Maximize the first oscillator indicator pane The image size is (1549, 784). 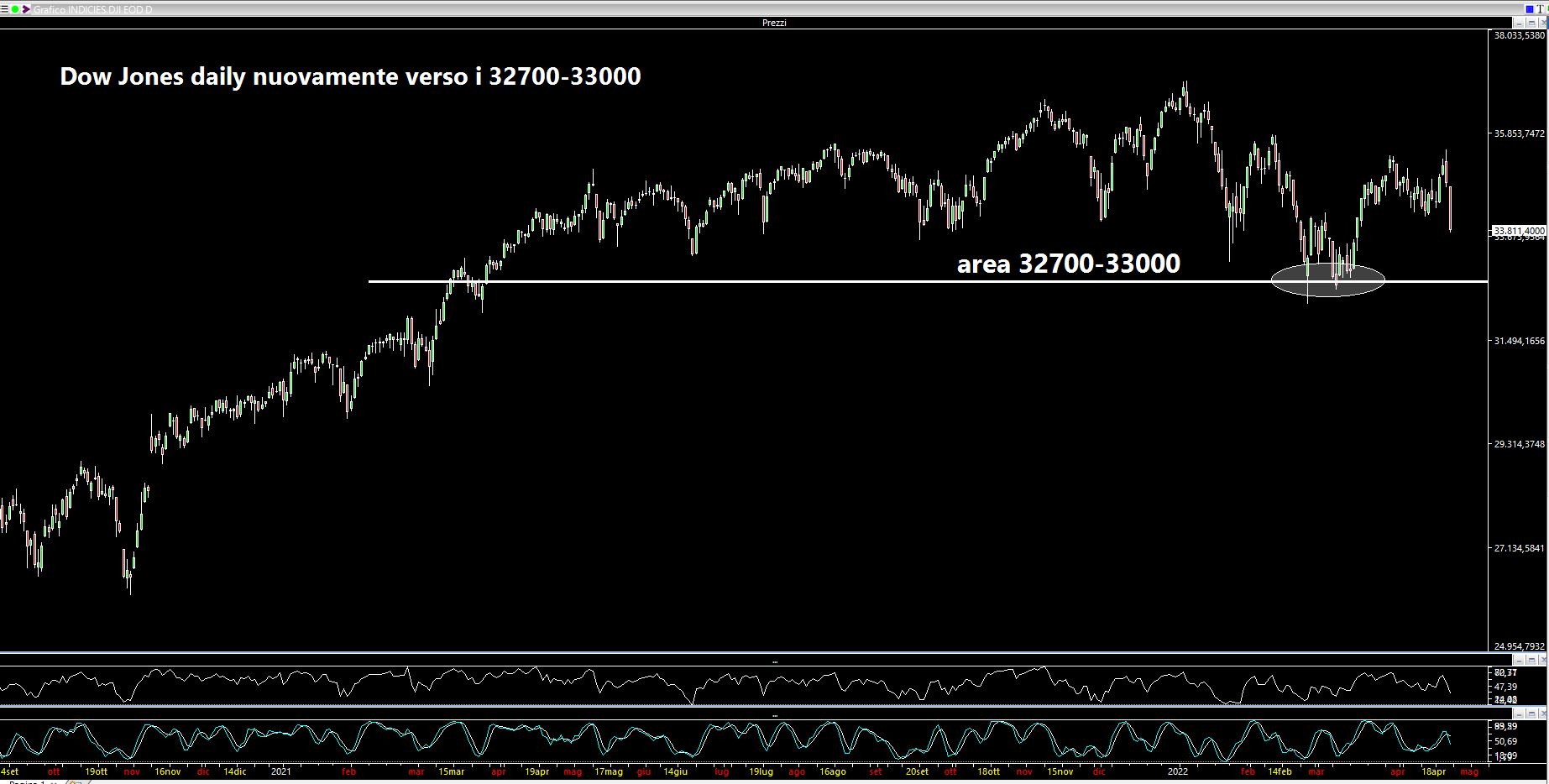click(1531, 660)
